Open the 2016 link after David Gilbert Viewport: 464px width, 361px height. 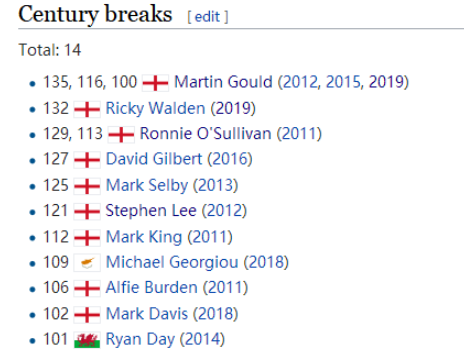click(x=230, y=159)
